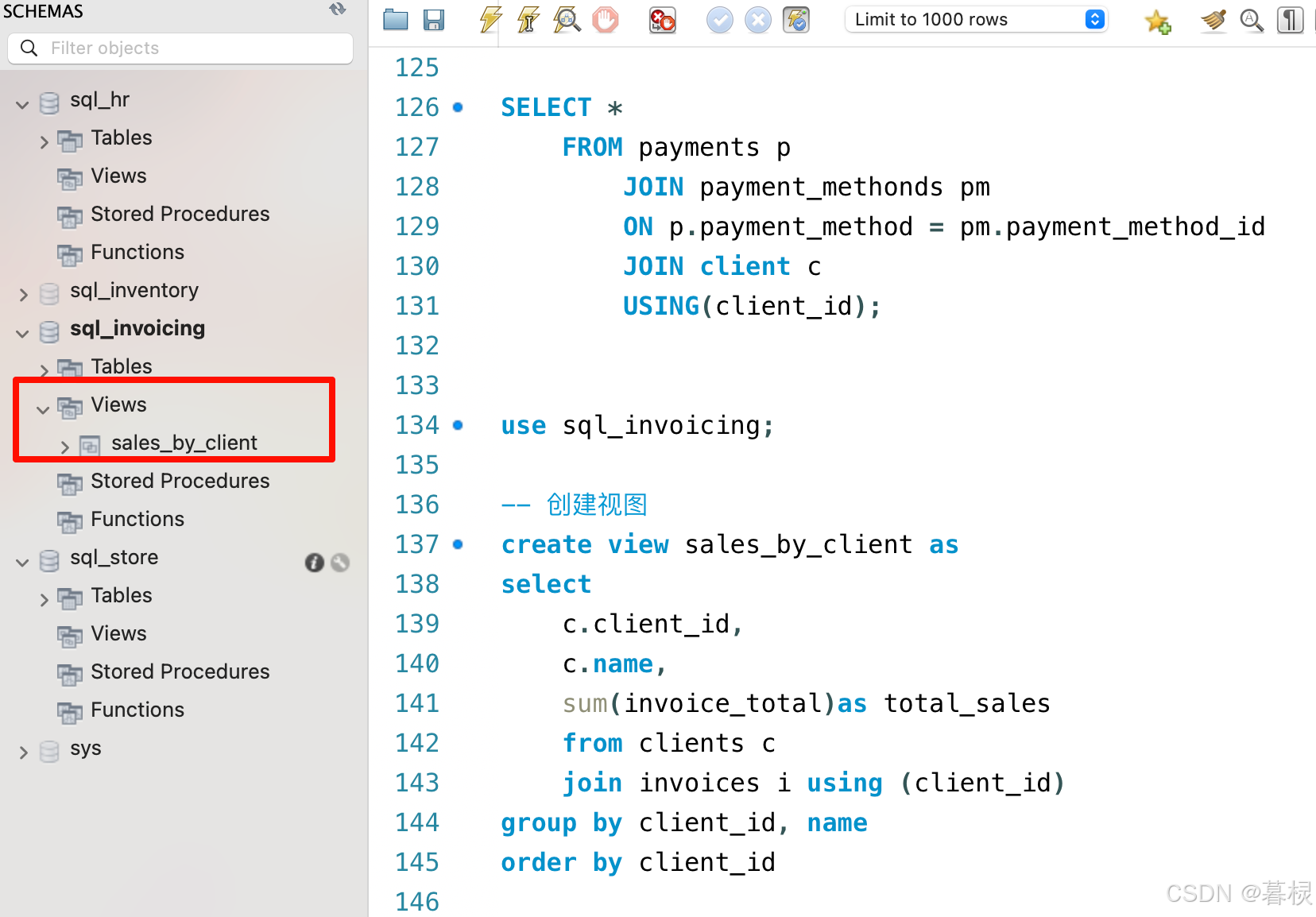Click the statement marker dot on line 137
The width and height of the screenshot is (1316, 917).
pyautogui.click(x=458, y=544)
